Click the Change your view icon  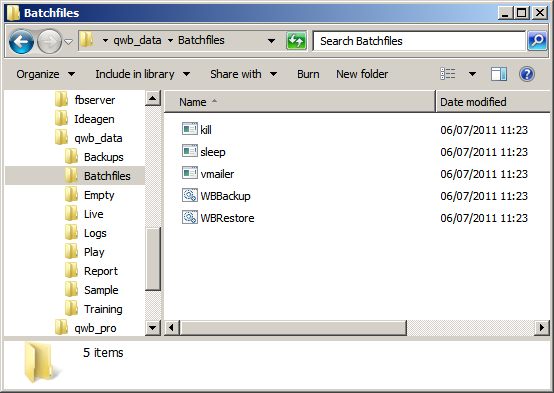pos(448,74)
